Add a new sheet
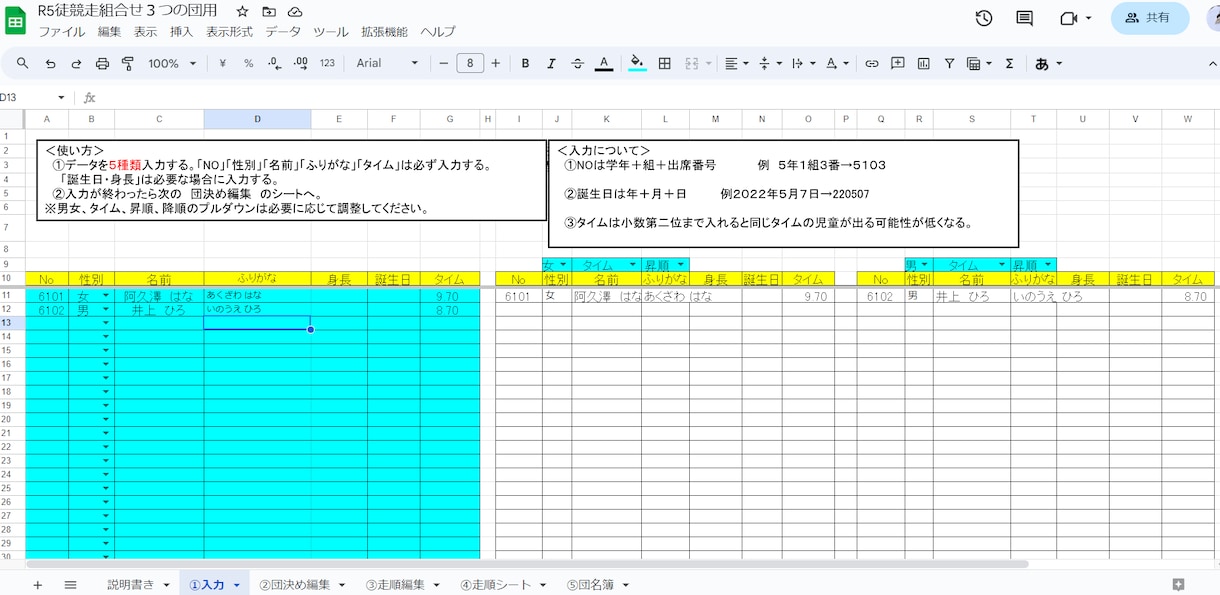Image resolution: width=1220 pixels, height=595 pixels. click(x=38, y=585)
